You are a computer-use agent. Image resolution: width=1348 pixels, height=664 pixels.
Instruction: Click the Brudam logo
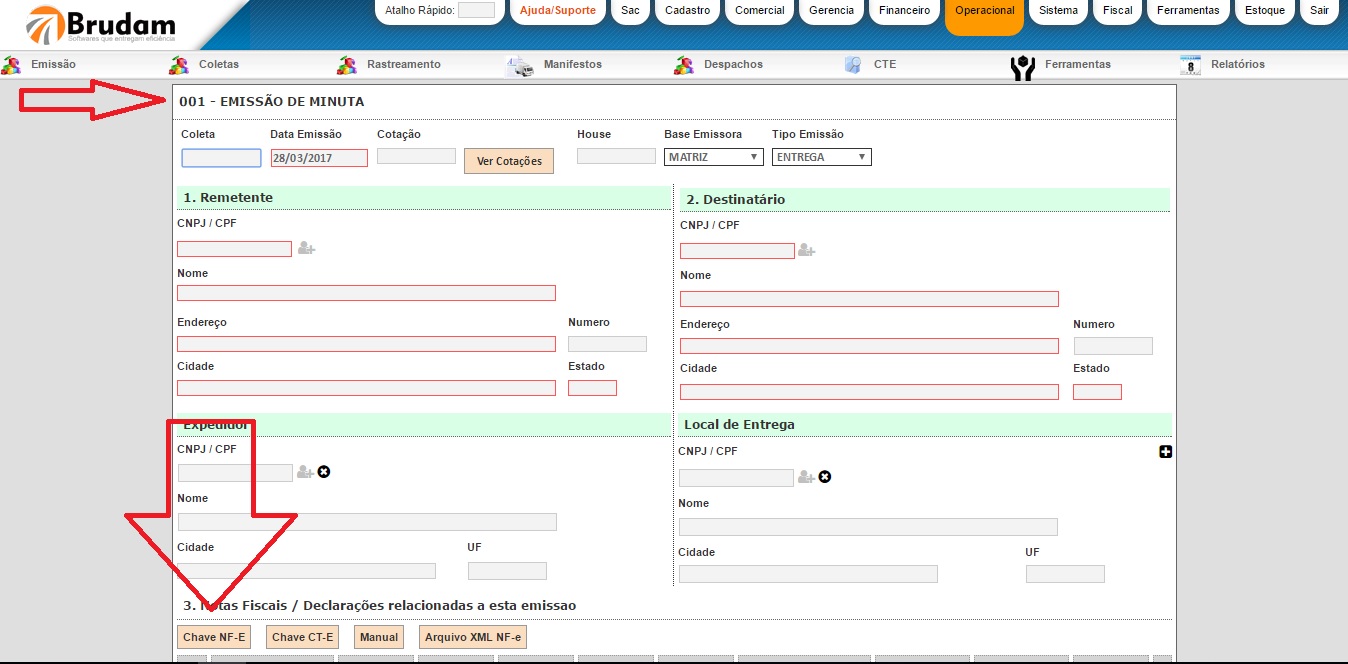100,26
